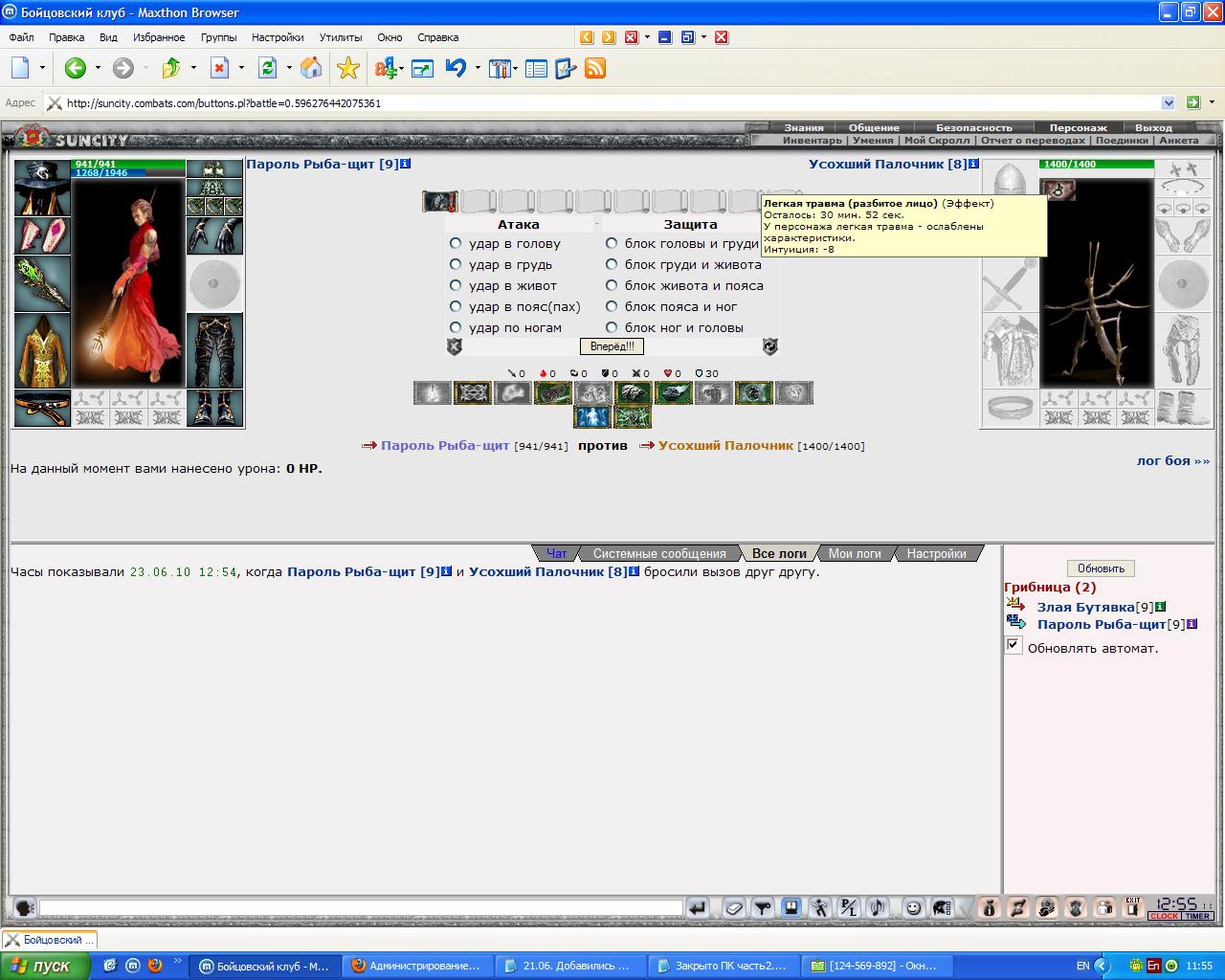Click the 'Вперёд!!!' button

(612, 346)
